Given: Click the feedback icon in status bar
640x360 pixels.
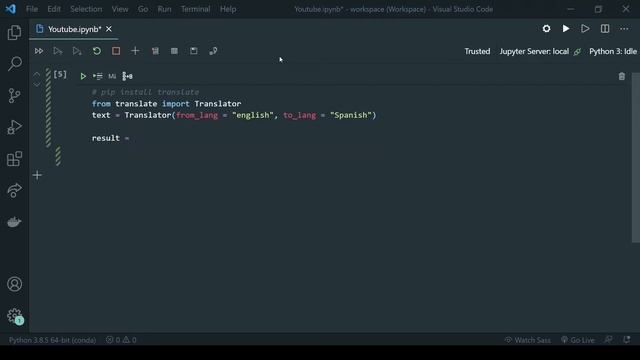Looking at the screenshot, I should [609, 340].
